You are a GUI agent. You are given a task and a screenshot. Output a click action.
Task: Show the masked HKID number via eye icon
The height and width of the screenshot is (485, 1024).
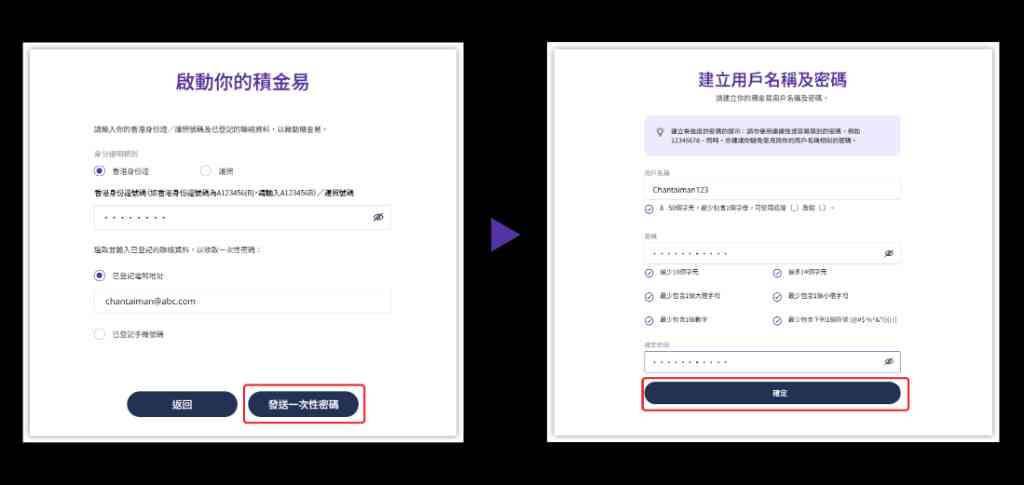click(378, 217)
